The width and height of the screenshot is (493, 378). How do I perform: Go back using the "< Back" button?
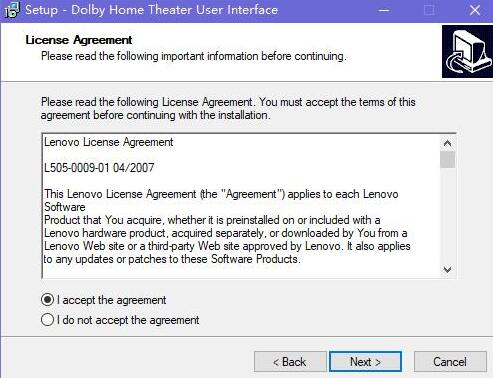290,362
